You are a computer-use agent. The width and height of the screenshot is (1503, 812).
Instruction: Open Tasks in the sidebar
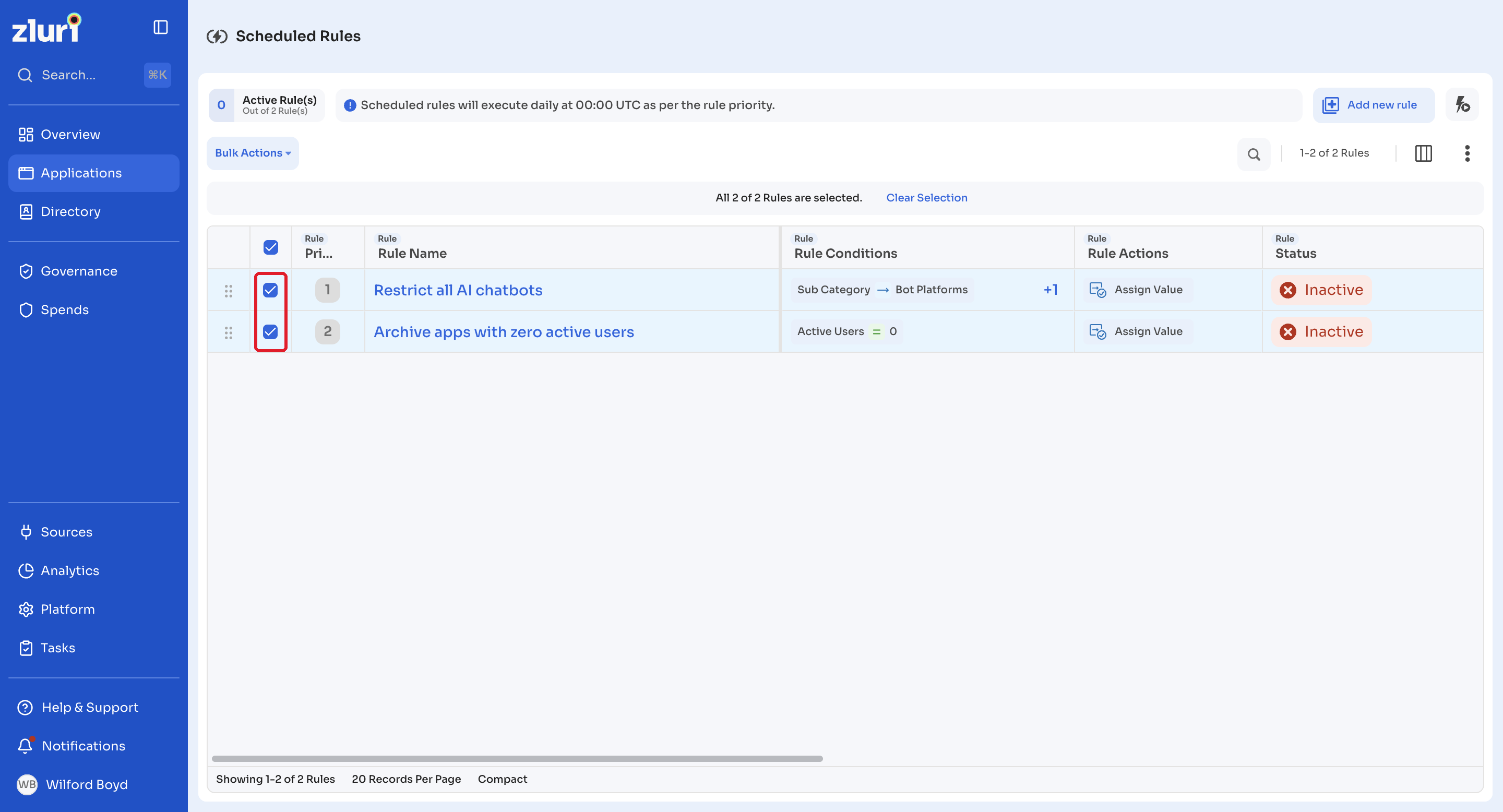[x=94, y=648]
